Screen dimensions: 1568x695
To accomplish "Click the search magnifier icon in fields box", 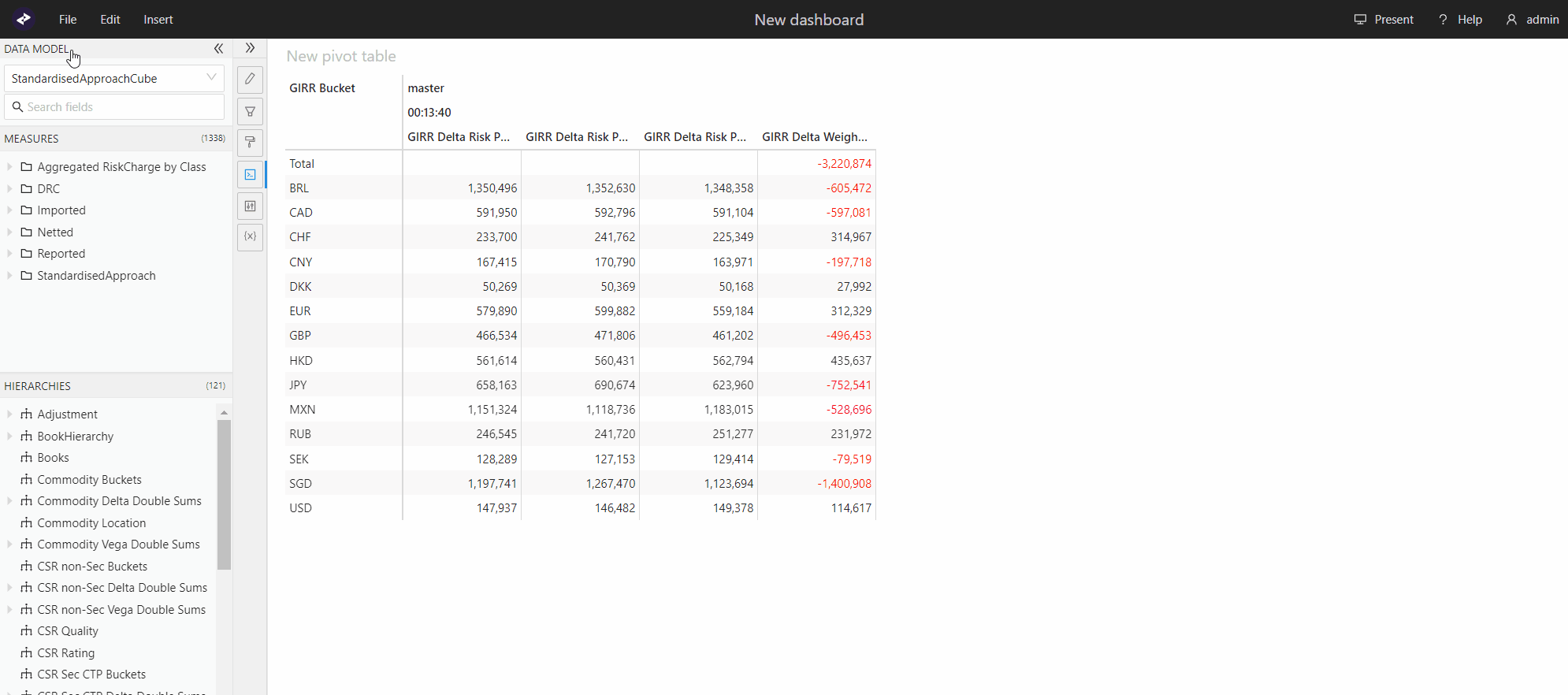I will tap(17, 107).
